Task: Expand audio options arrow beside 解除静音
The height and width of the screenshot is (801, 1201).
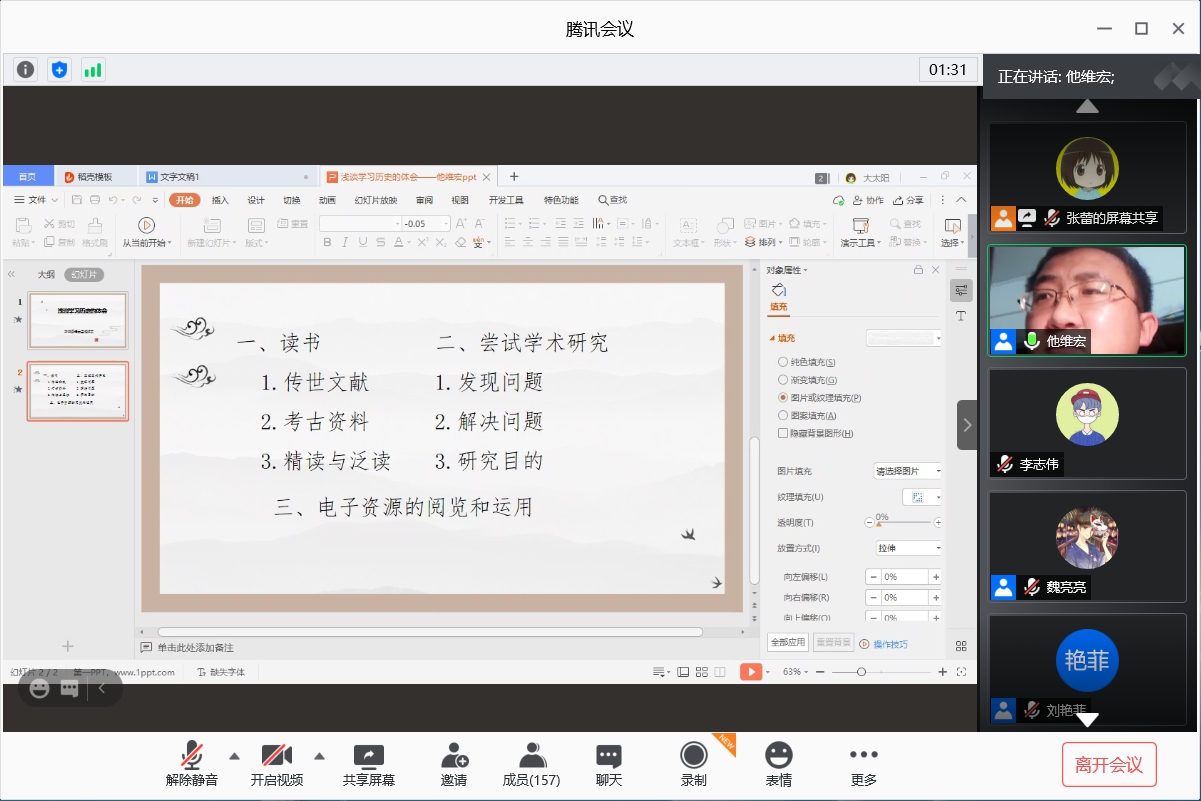Action: (x=234, y=755)
